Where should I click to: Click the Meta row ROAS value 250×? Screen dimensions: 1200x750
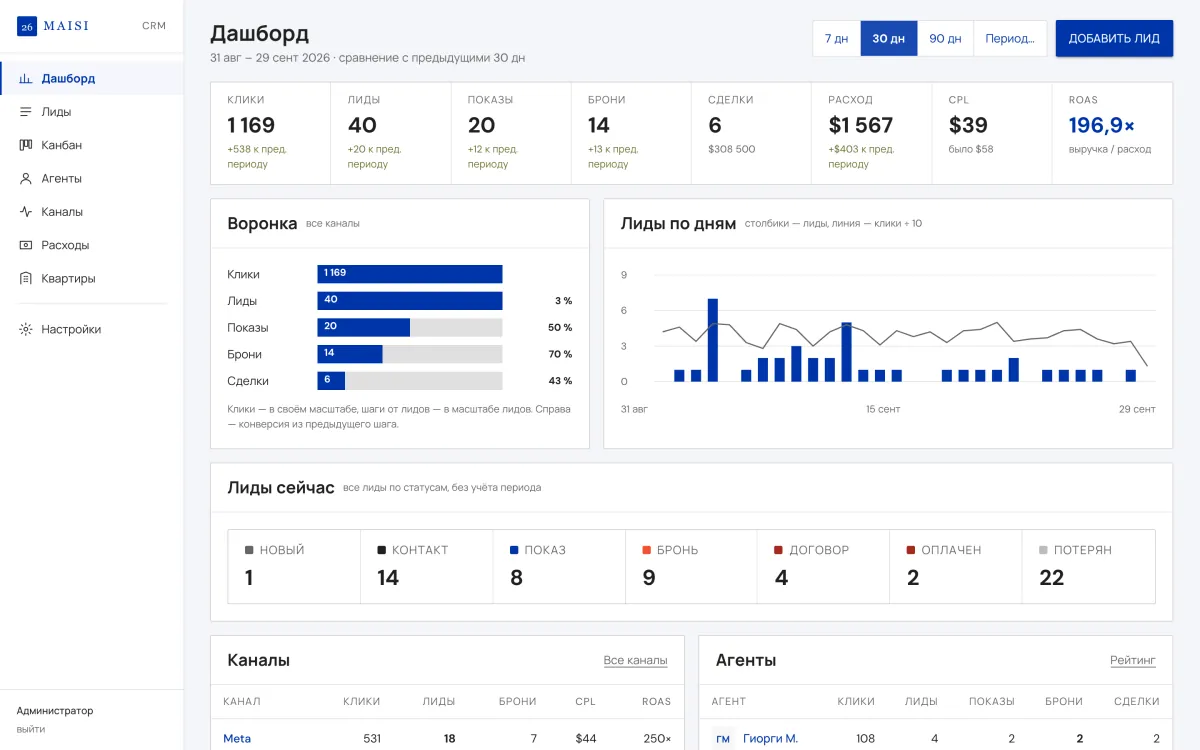(657, 739)
